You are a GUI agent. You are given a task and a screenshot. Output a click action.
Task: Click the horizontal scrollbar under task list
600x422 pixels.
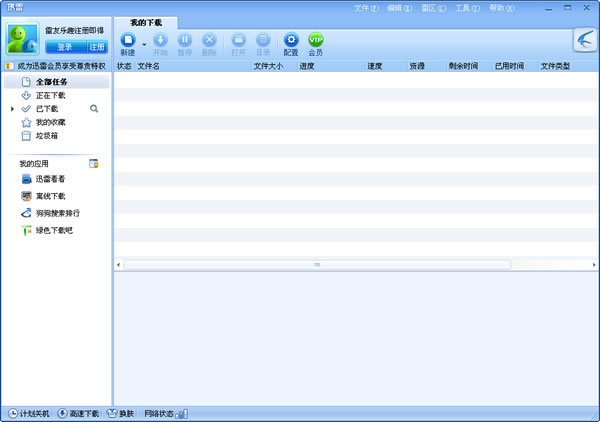coord(317,265)
